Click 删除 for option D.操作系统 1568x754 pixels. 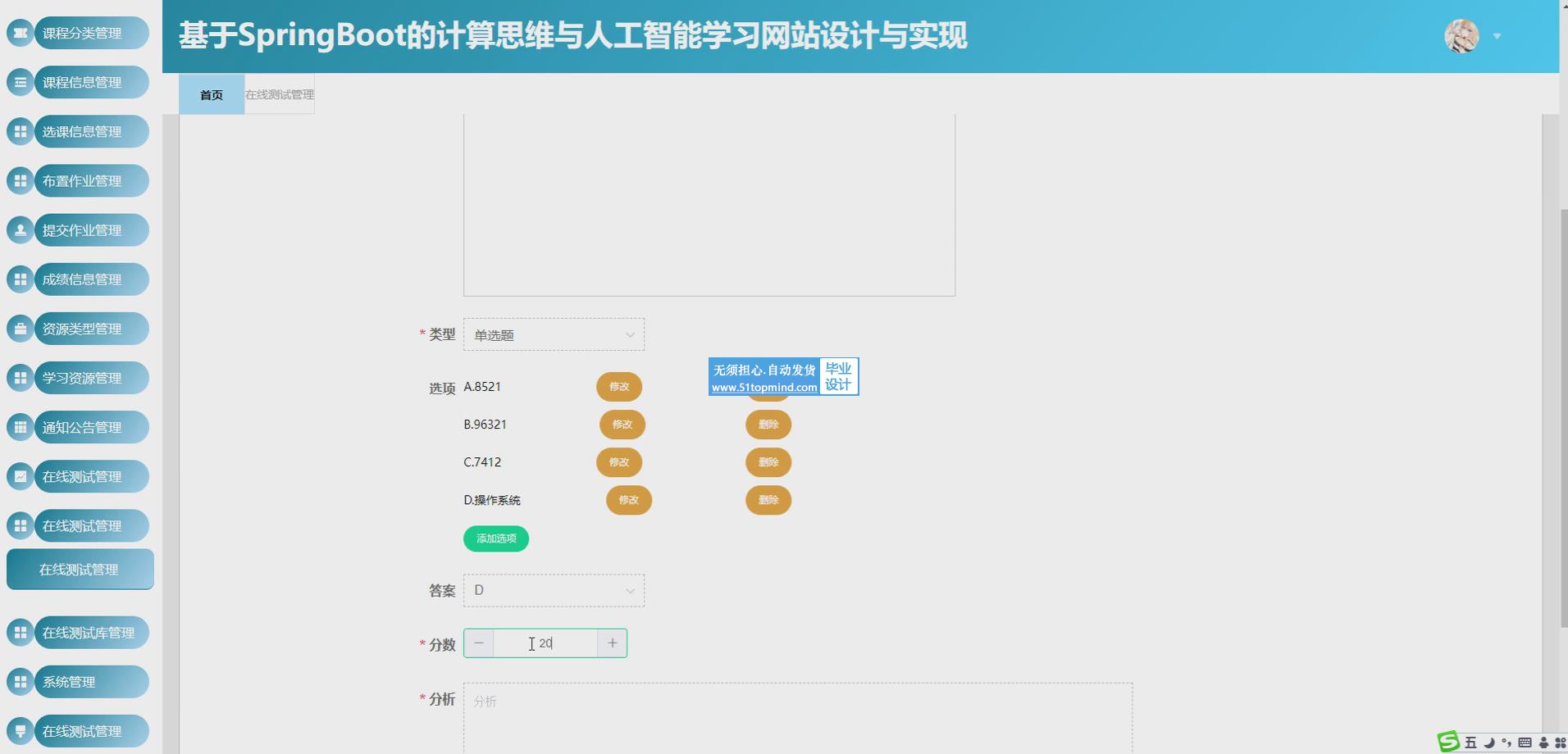tap(768, 500)
